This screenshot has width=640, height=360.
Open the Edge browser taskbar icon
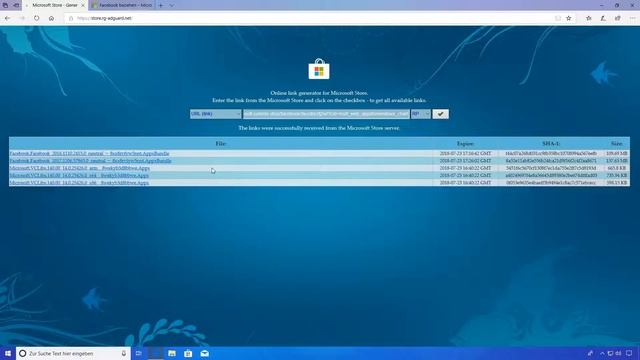click(155, 353)
